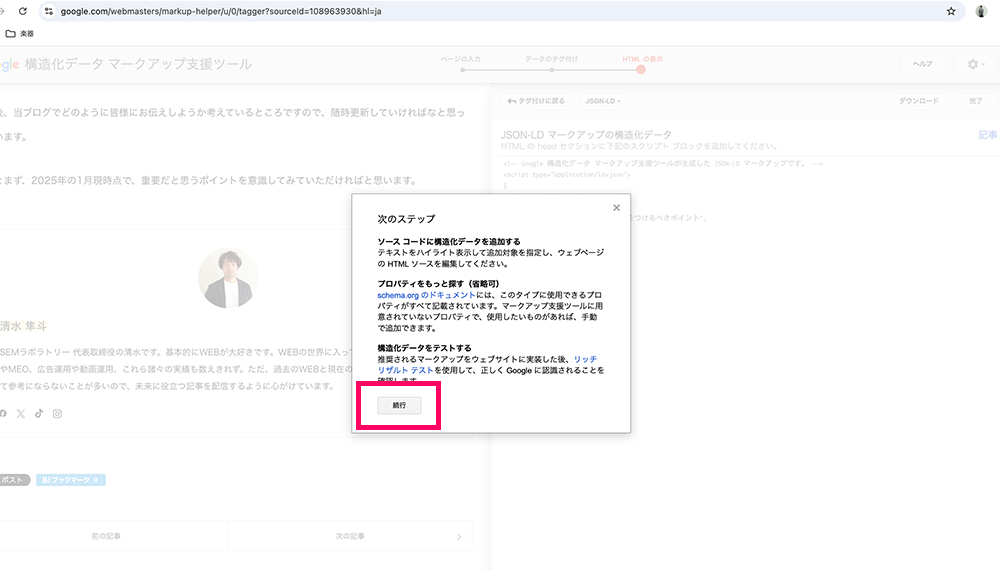Open the author's X social icon
Viewport: 1000px width, 570px height.
pos(21,414)
